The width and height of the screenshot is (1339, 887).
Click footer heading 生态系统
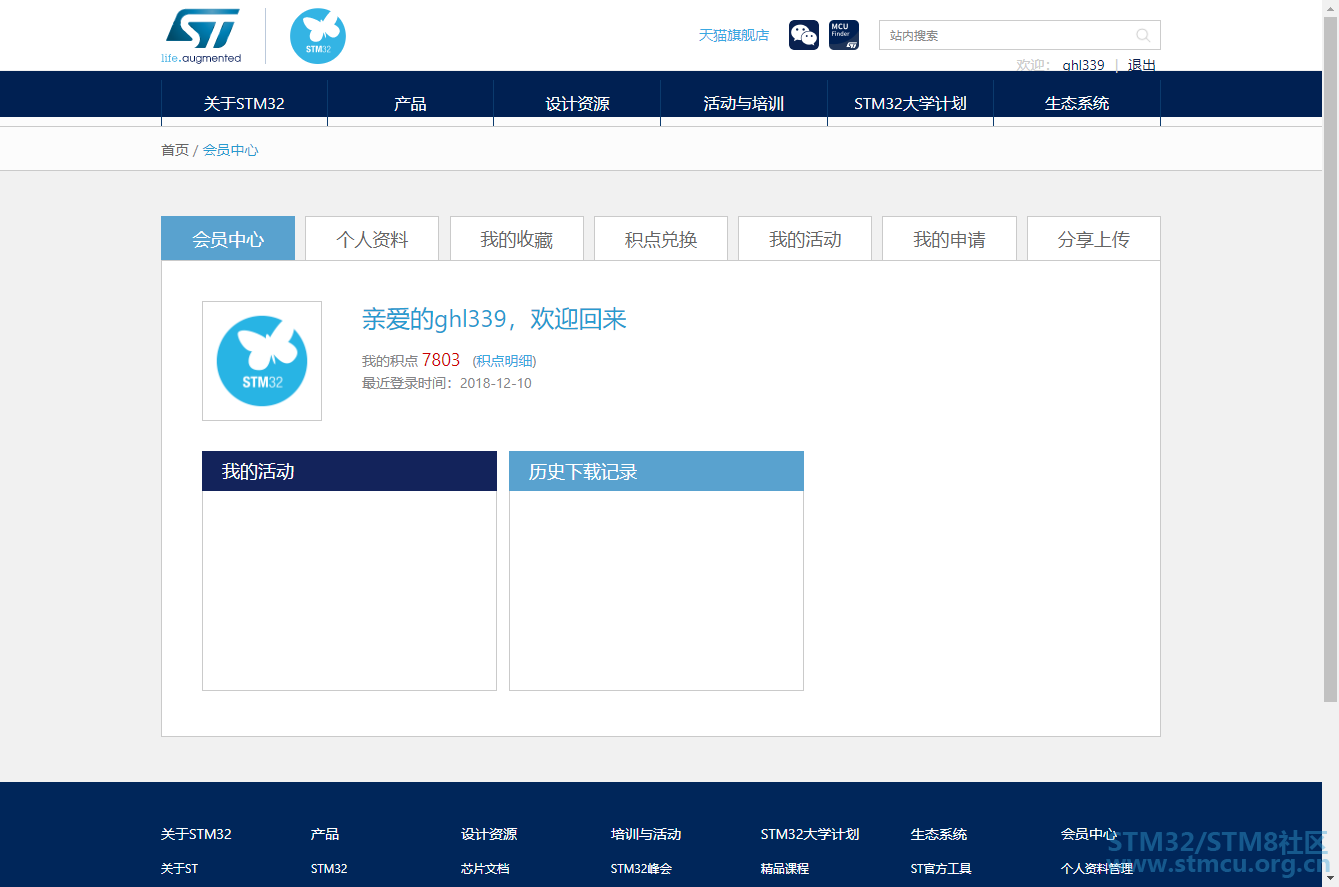pos(939,834)
